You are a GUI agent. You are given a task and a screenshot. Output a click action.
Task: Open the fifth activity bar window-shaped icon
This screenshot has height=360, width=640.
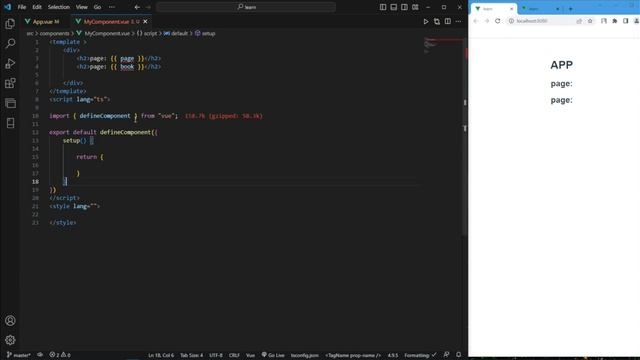(10, 103)
